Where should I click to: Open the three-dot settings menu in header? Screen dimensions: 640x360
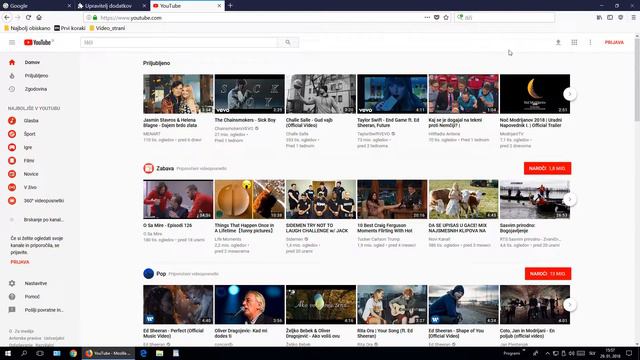[x=590, y=42]
